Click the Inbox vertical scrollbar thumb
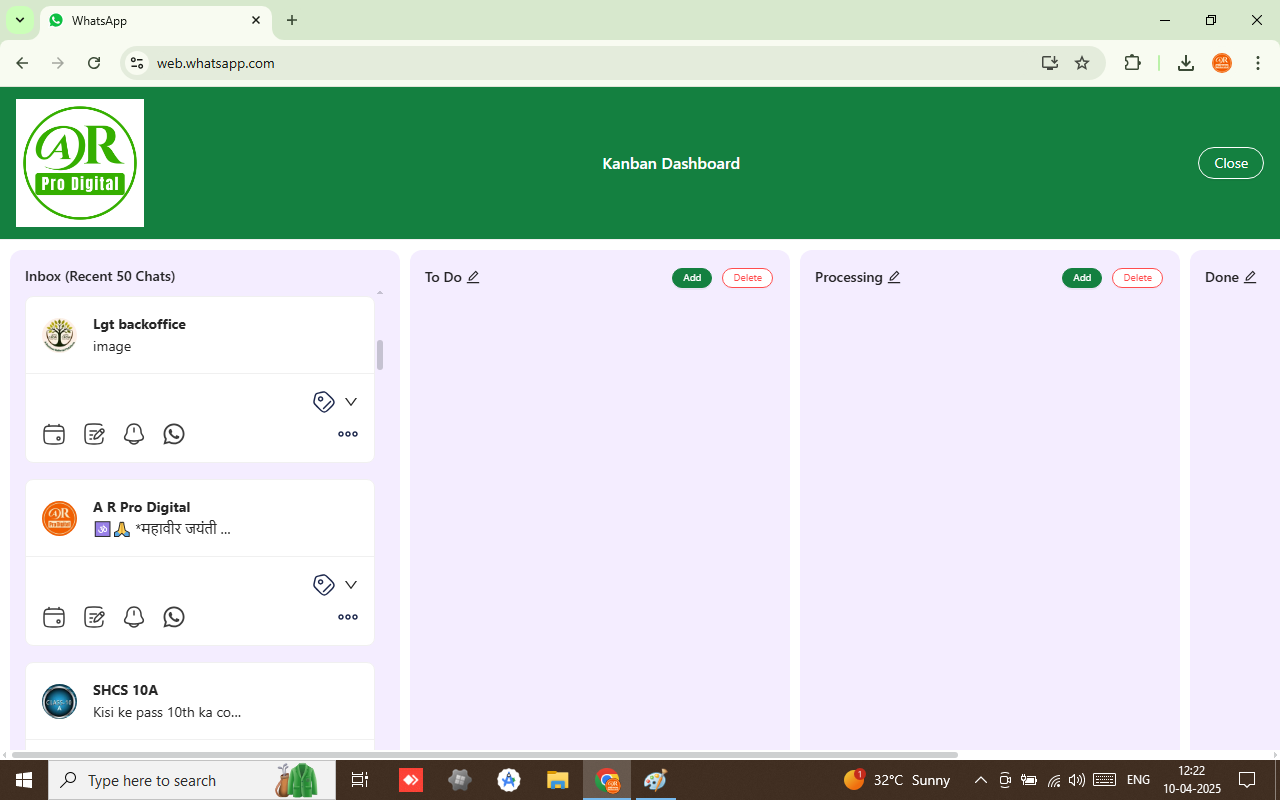Screen dimensions: 1280x800 tap(380, 354)
